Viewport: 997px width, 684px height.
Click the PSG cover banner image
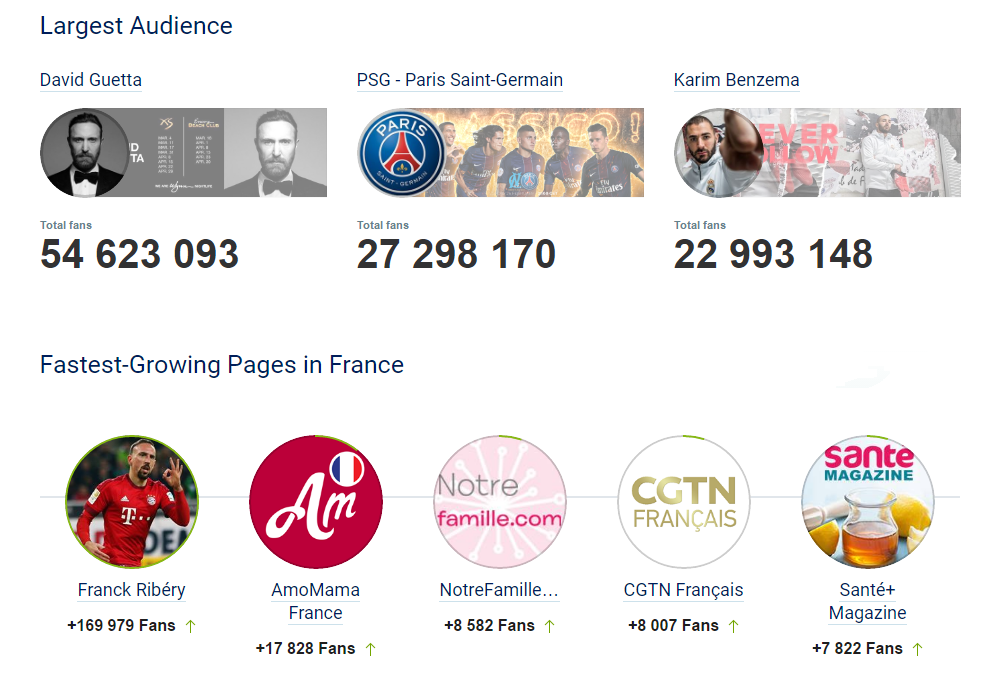[x=500, y=152]
